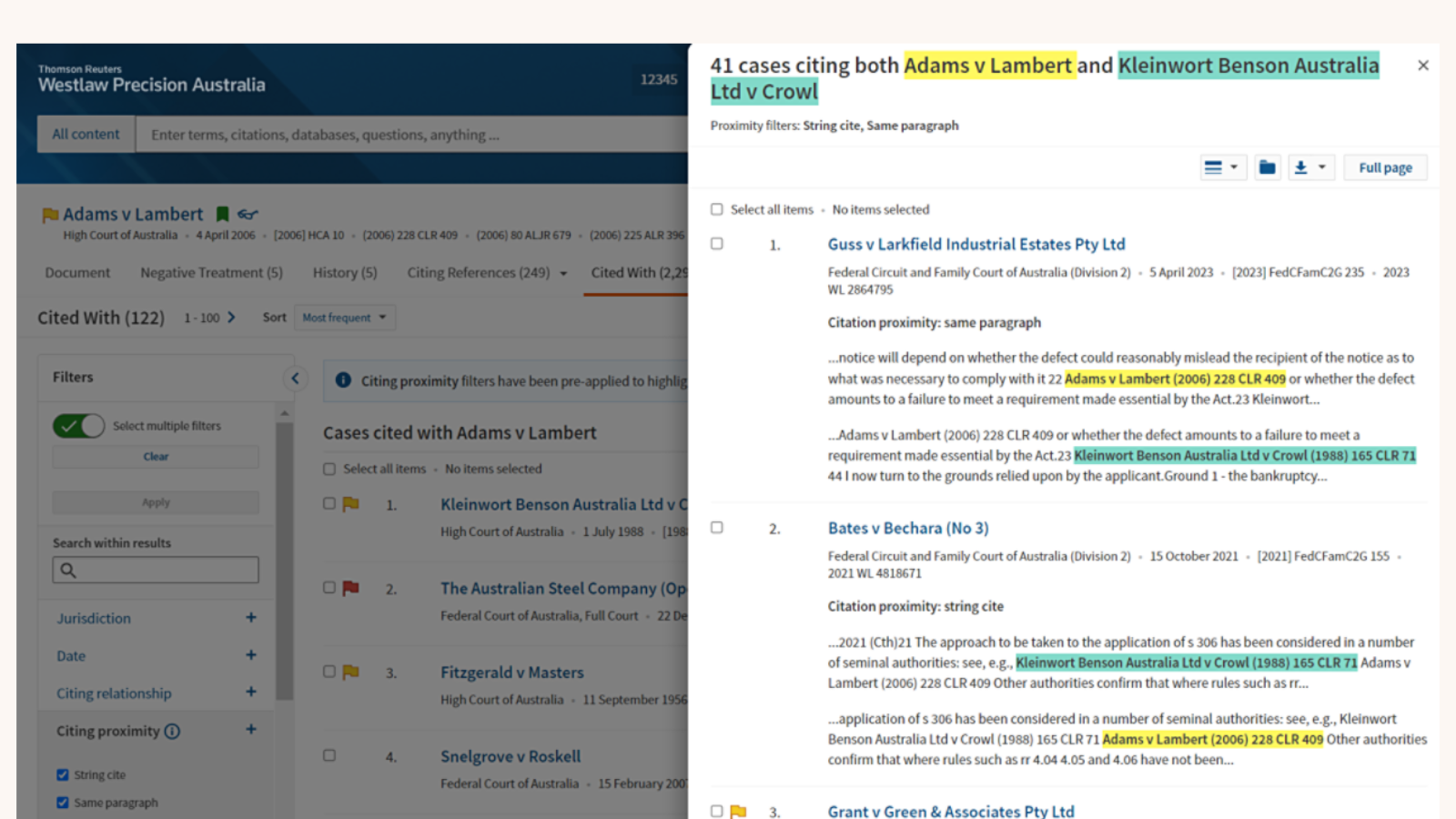The image size is (1456, 819).
Task: Click Search within results field
Action: (x=156, y=571)
